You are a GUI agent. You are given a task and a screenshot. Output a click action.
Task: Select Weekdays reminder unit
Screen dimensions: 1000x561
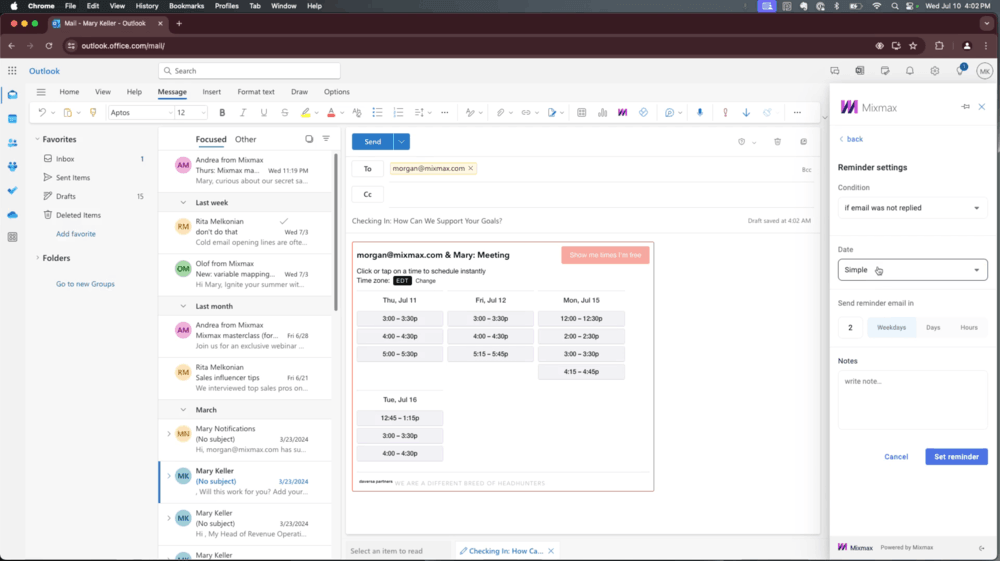(891, 327)
